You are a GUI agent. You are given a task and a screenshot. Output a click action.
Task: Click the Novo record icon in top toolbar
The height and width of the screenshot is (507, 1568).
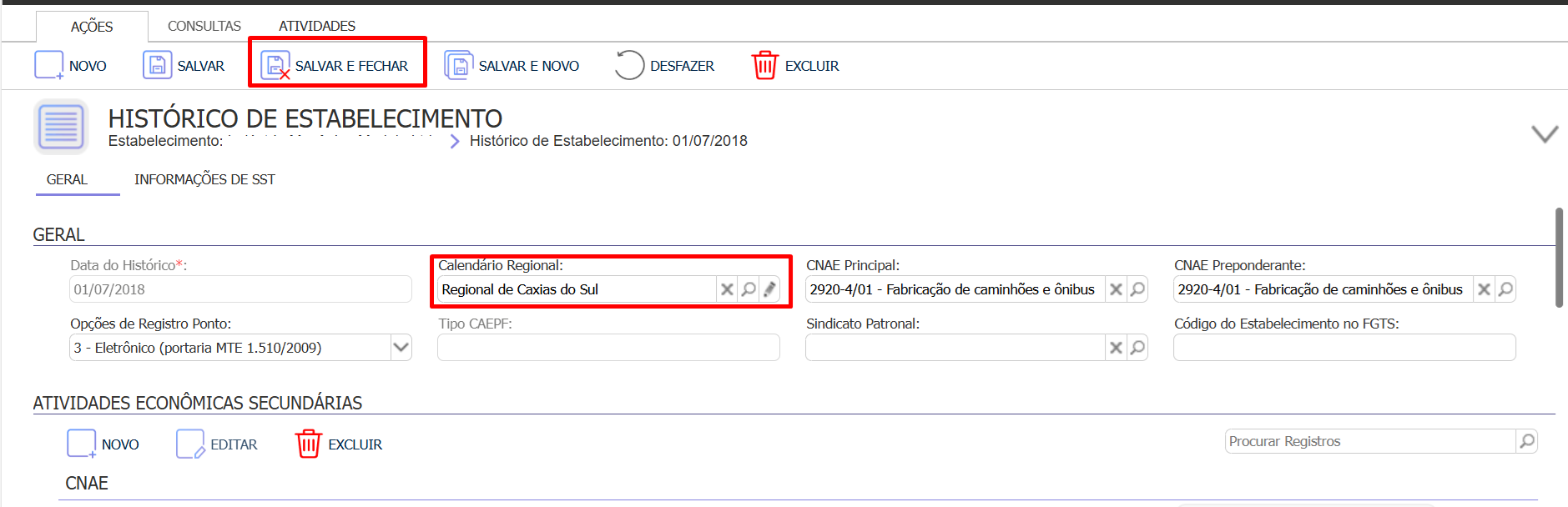click(x=48, y=65)
